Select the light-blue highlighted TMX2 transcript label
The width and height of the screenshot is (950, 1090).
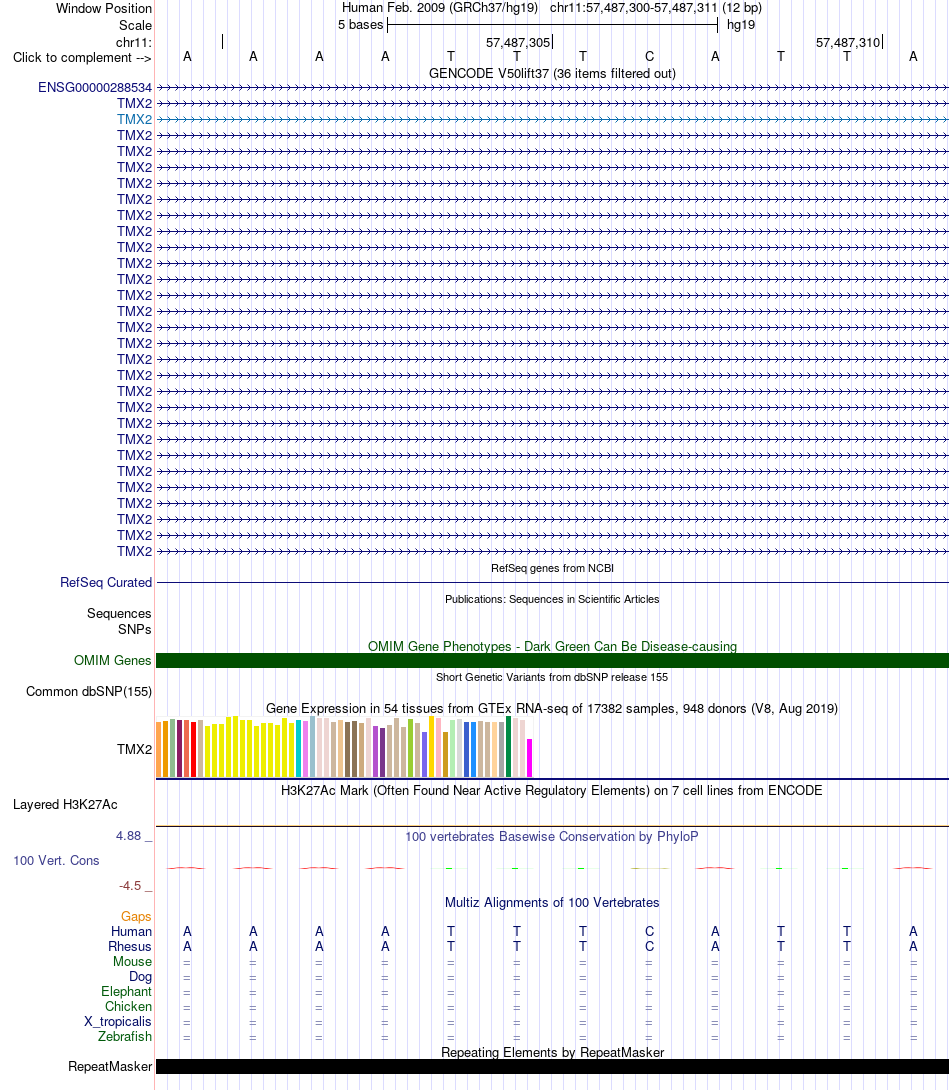coord(134,120)
